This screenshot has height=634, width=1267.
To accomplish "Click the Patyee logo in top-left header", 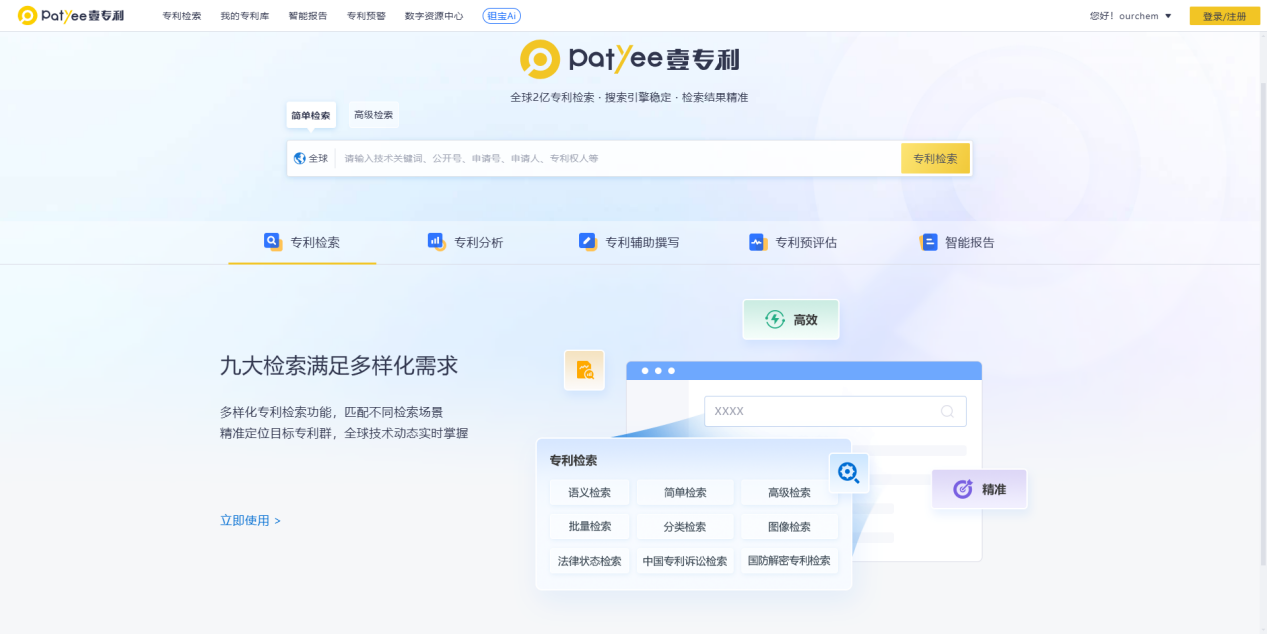I will pos(71,16).
